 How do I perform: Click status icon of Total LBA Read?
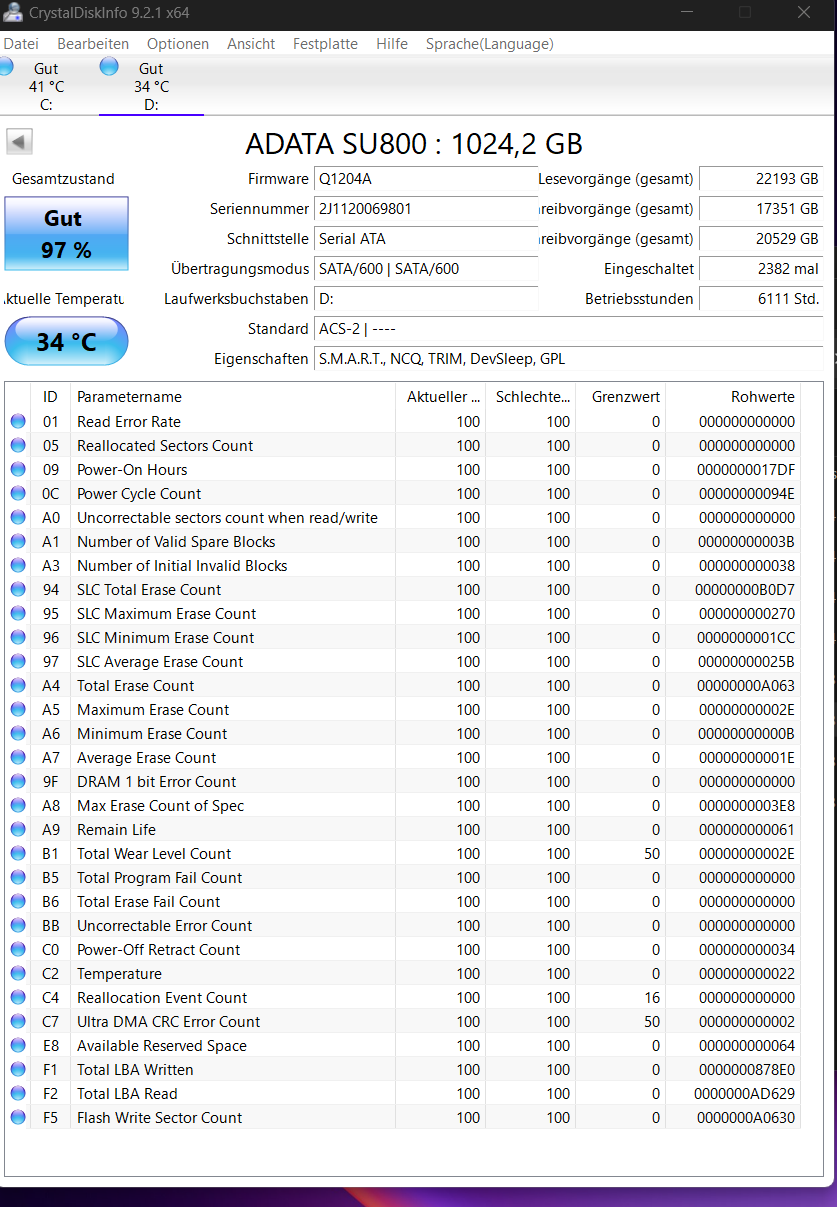18,1094
